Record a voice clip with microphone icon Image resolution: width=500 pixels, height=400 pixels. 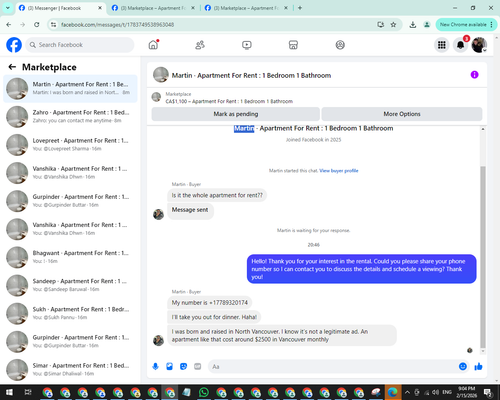pyautogui.click(x=155, y=367)
